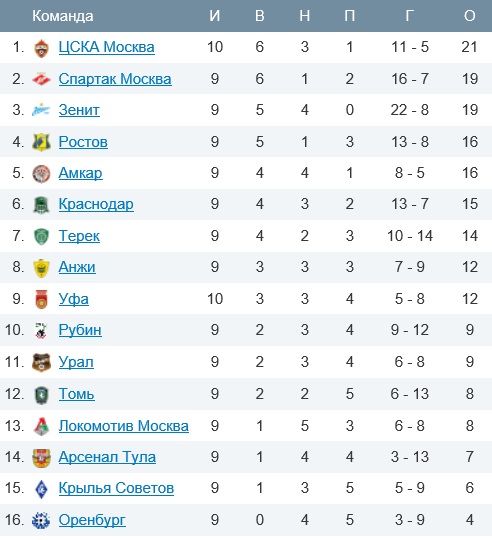Screen dimensions: 492x540
Task: Click the Krasnodar green crest
Action: click(41, 205)
